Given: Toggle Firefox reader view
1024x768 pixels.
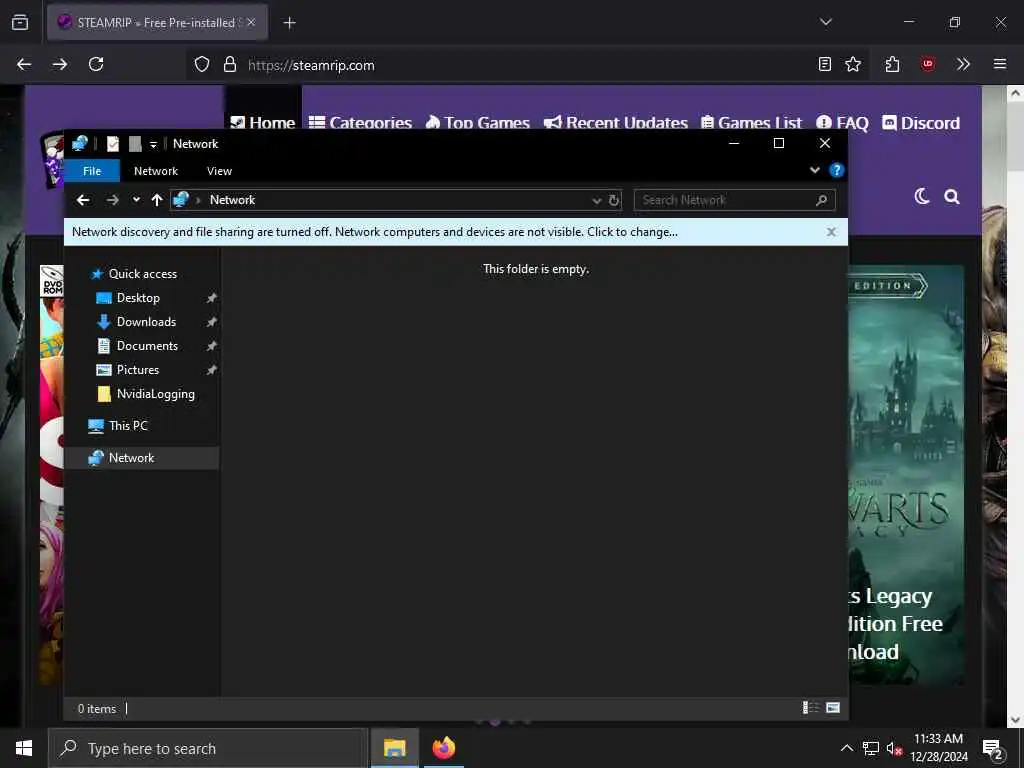Looking at the screenshot, I should tap(825, 64).
